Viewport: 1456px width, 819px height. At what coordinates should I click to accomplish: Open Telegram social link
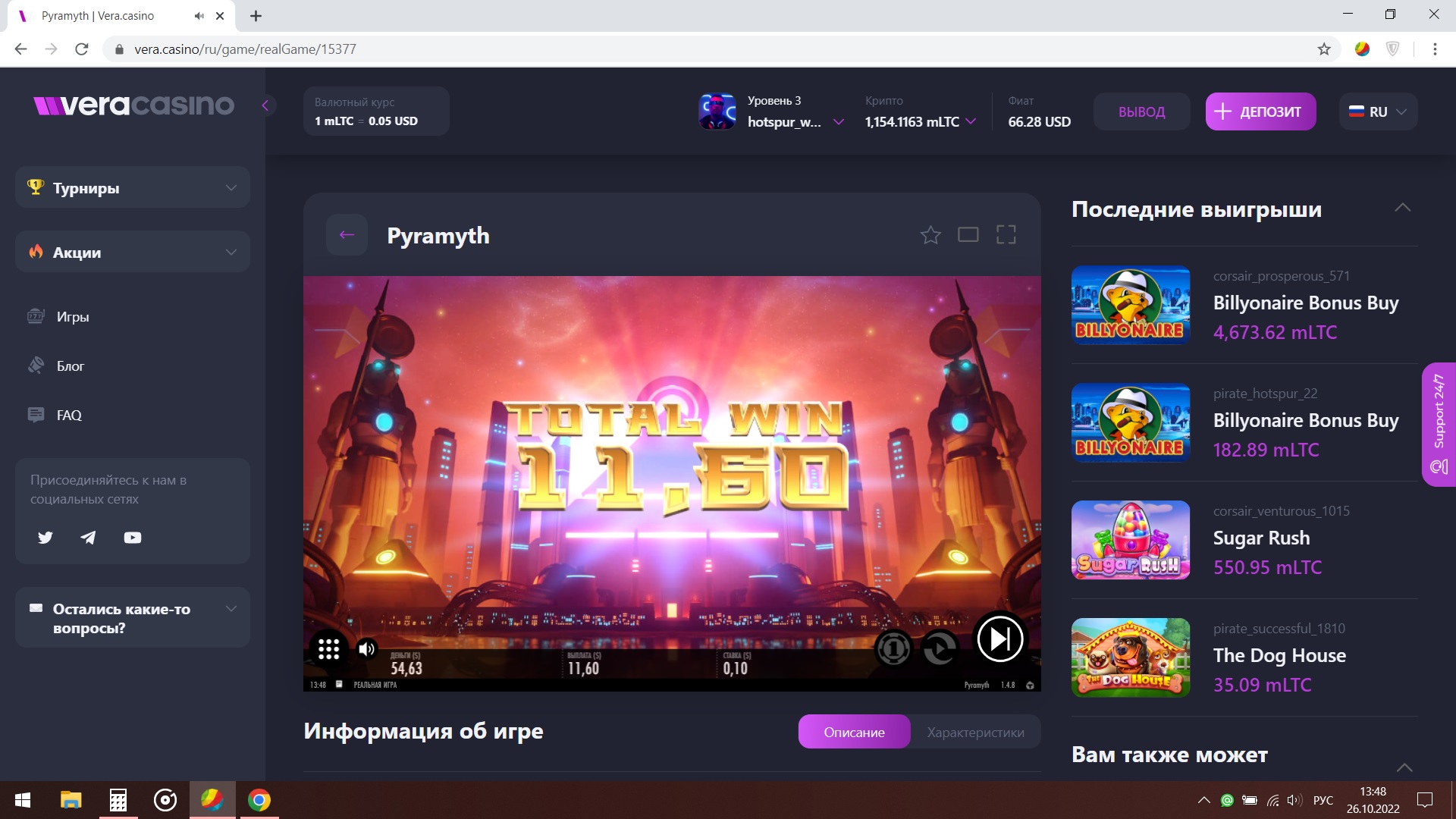pyautogui.click(x=89, y=538)
